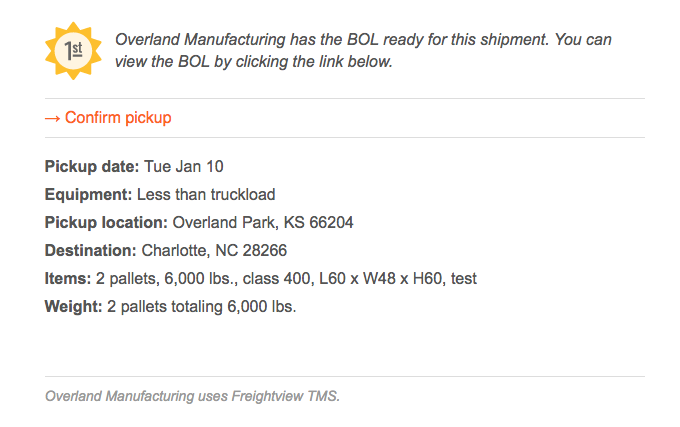Click Overland Manufacturing name in header message
The width and height of the screenshot is (680, 427).
200,40
